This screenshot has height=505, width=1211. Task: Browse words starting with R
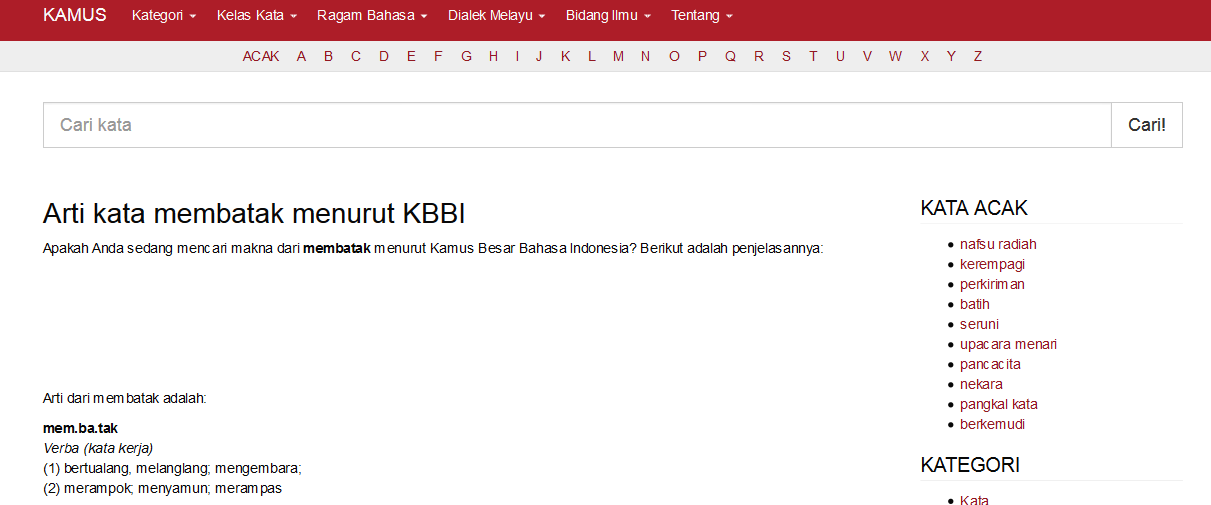[x=759, y=56]
